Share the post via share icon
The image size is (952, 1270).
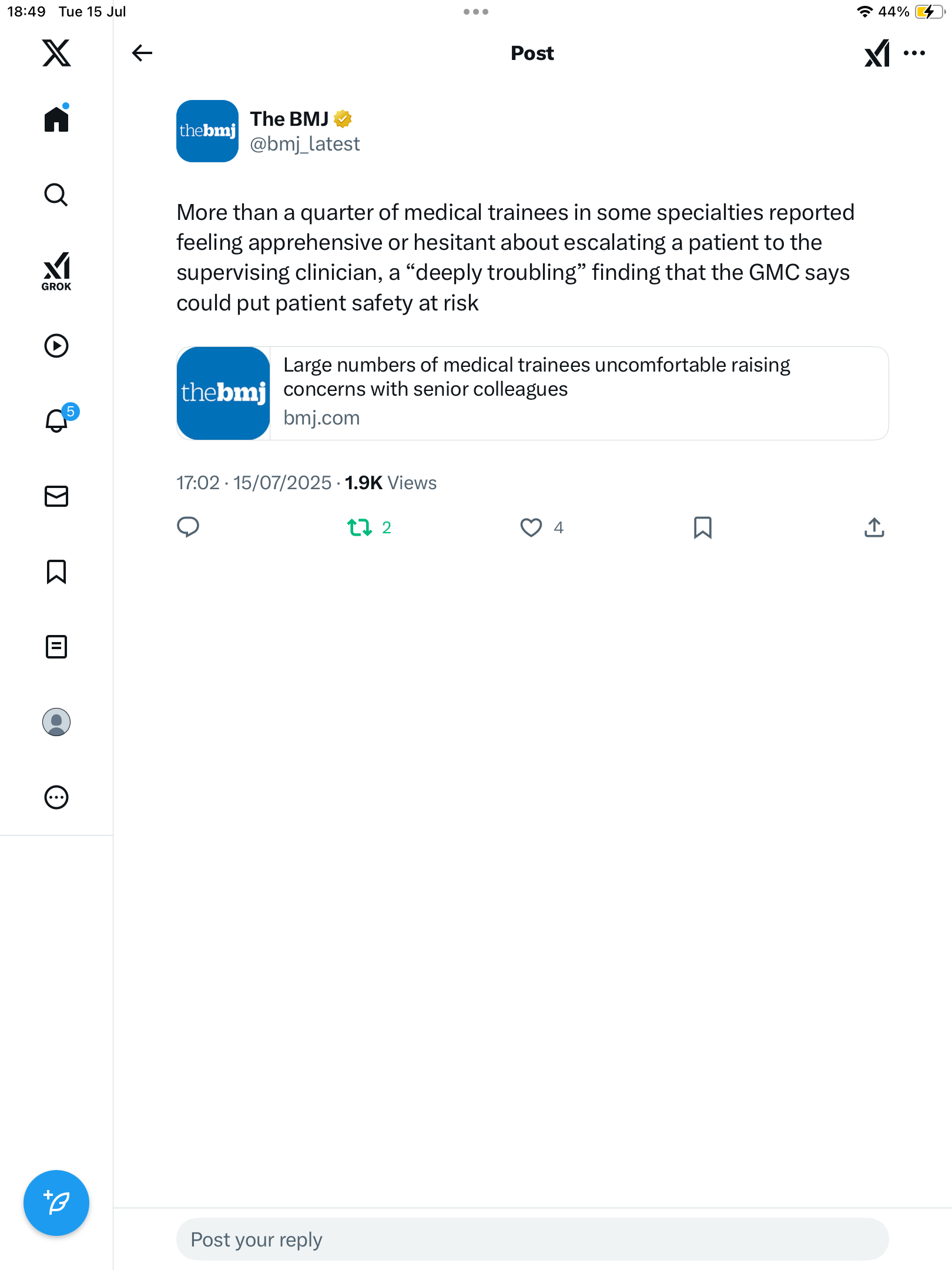point(874,527)
